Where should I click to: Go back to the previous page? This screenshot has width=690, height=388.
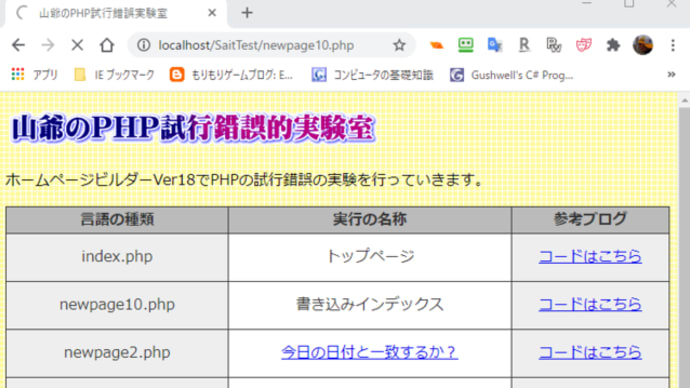(18, 45)
